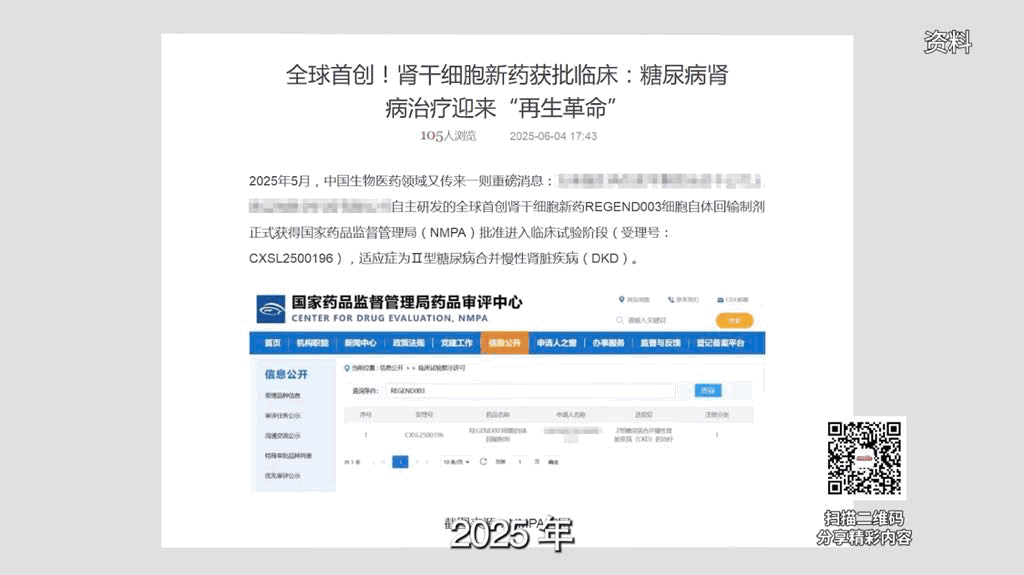Click the CDE mailbox envelope icon
This screenshot has height=575, width=1024.
(x=720, y=300)
